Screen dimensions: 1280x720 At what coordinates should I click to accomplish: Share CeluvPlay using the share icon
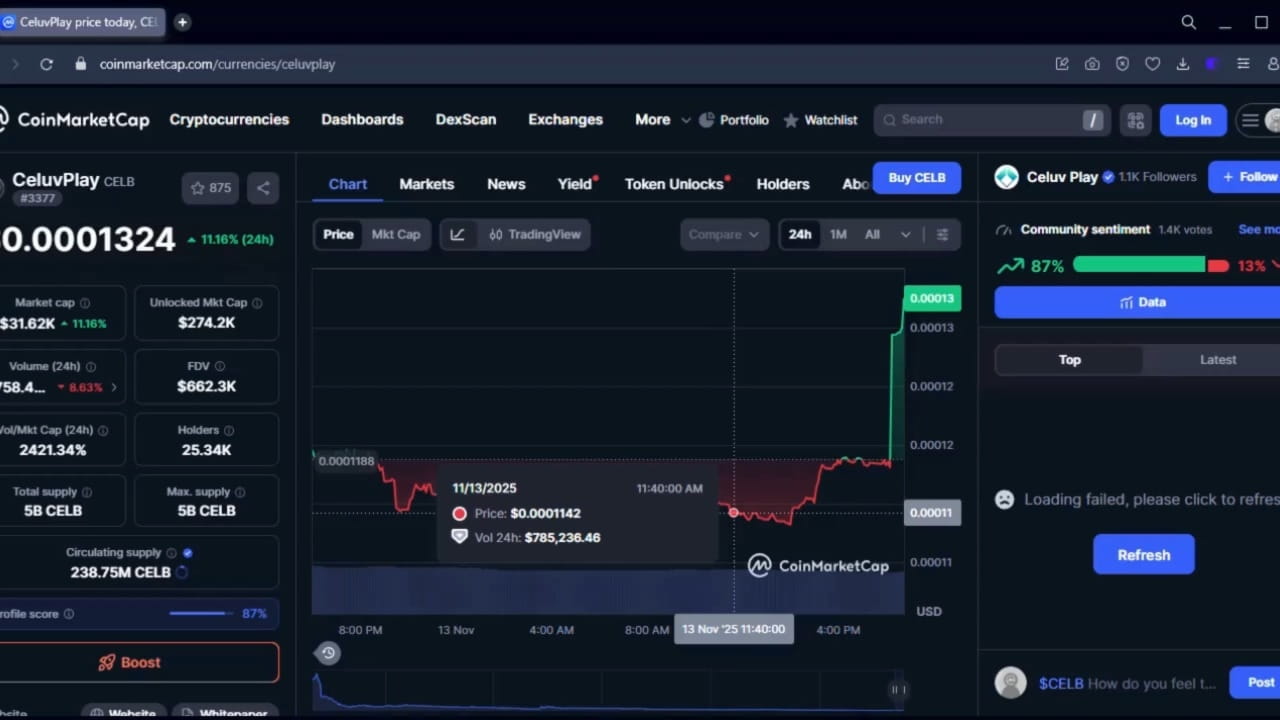[263, 187]
